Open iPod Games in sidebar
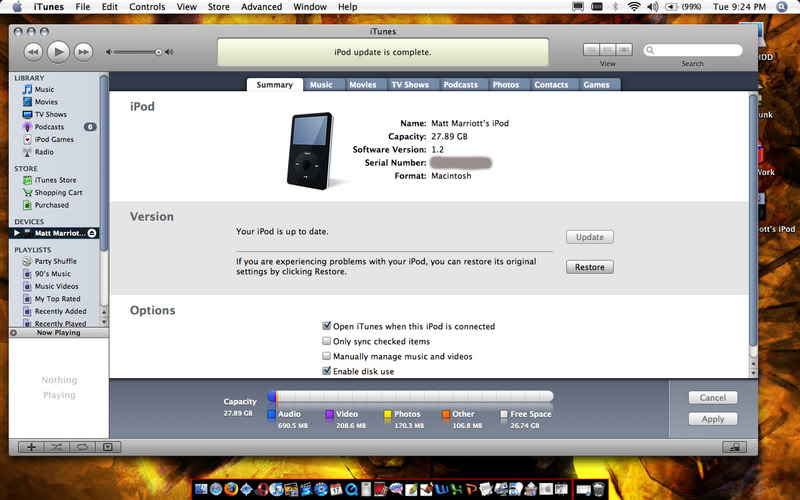Viewport: 800px width, 500px height. pyautogui.click(x=55, y=139)
